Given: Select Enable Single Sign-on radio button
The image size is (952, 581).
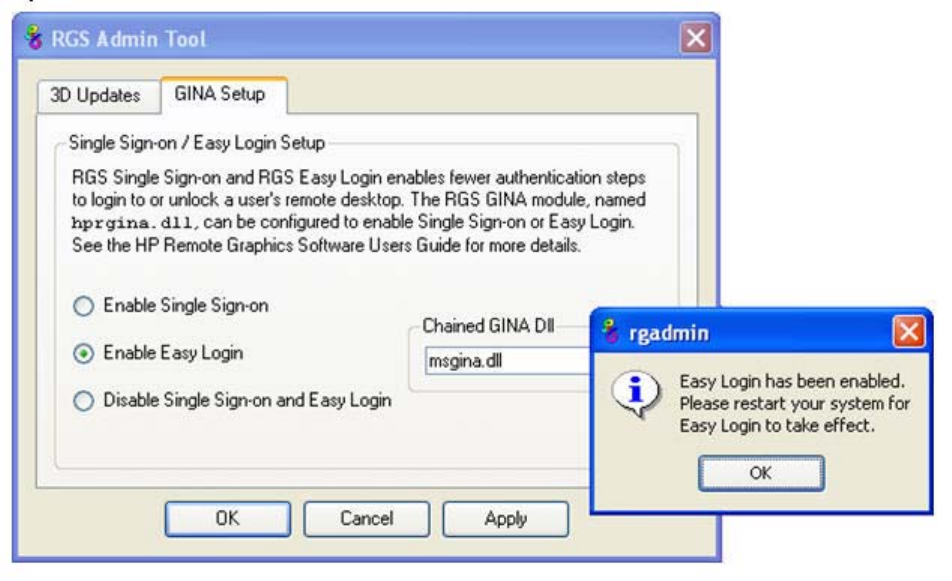Looking at the screenshot, I should [83, 306].
